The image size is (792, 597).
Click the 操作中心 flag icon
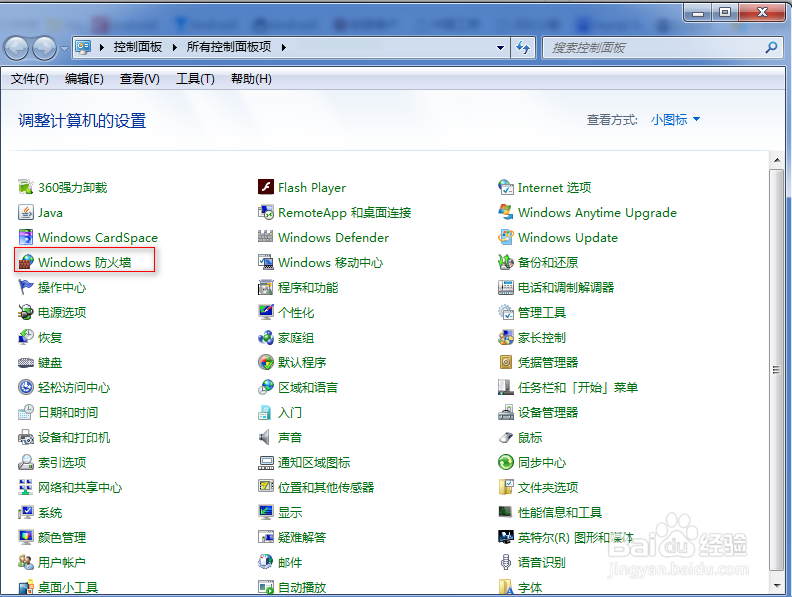click(26, 287)
